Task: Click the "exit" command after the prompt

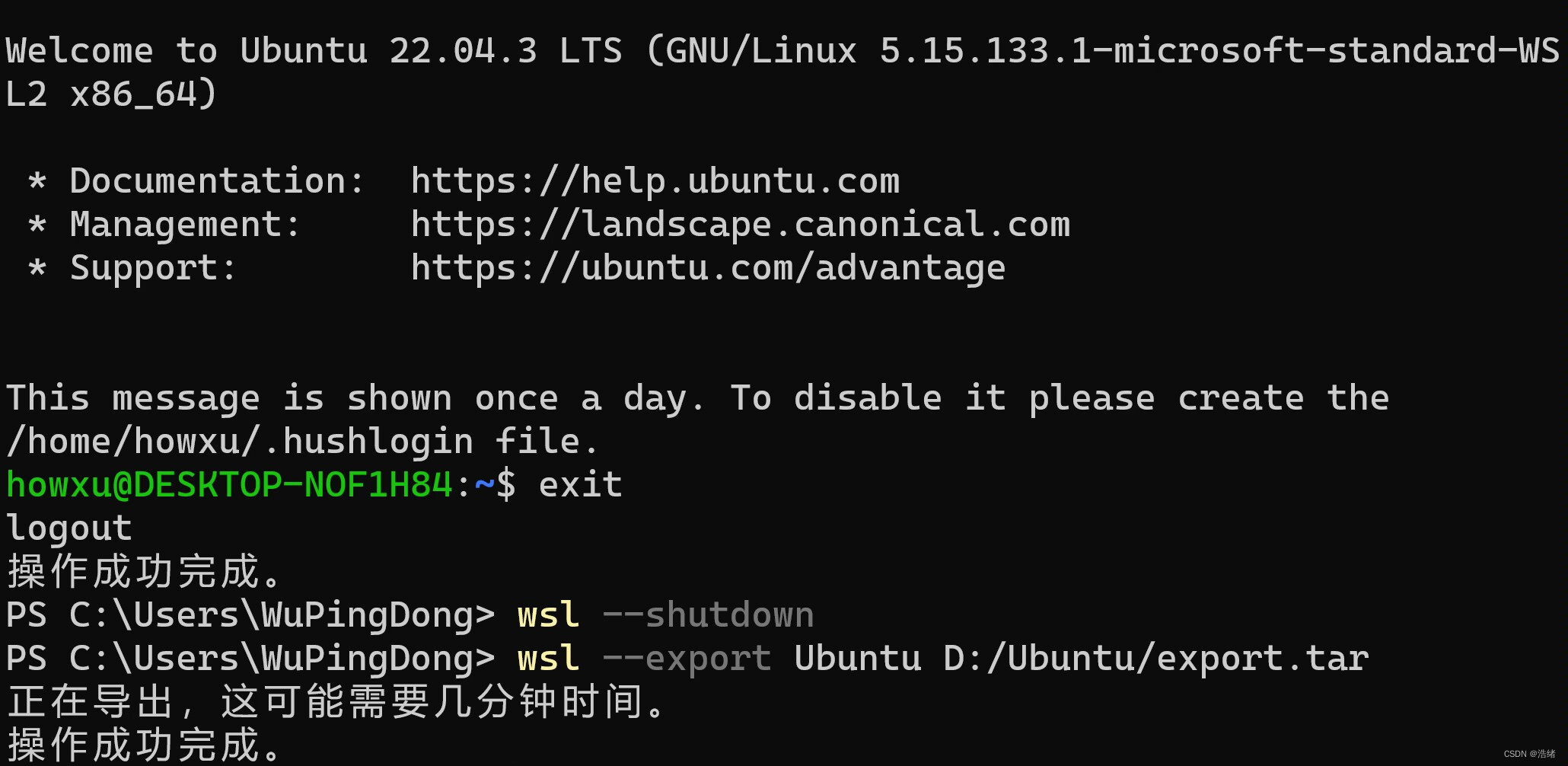Action: click(580, 485)
